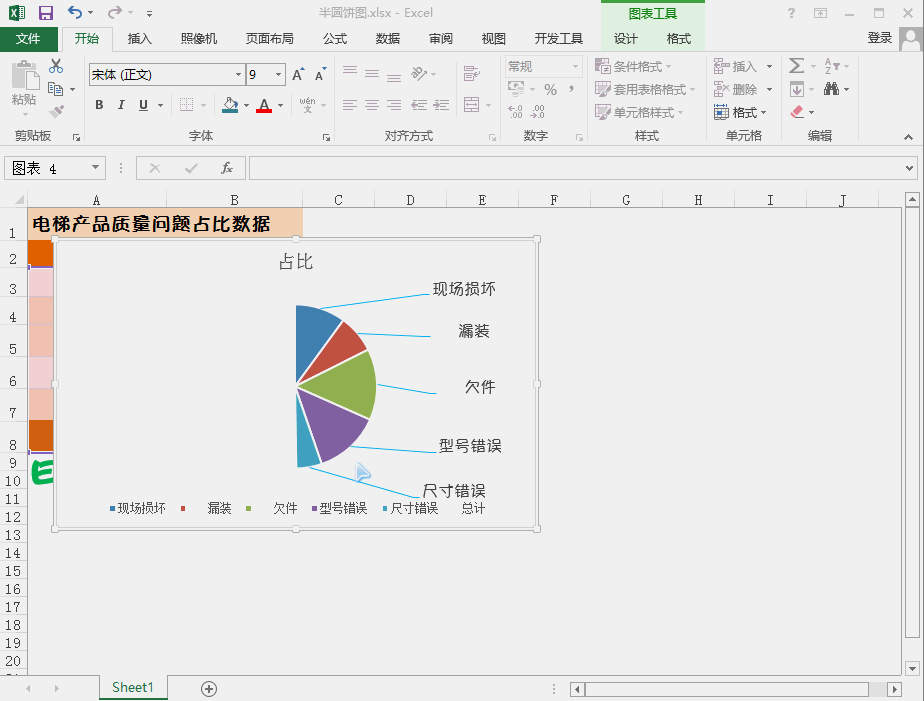
Task: Save the workbook with the floppy disk icon
Action: 45,12
